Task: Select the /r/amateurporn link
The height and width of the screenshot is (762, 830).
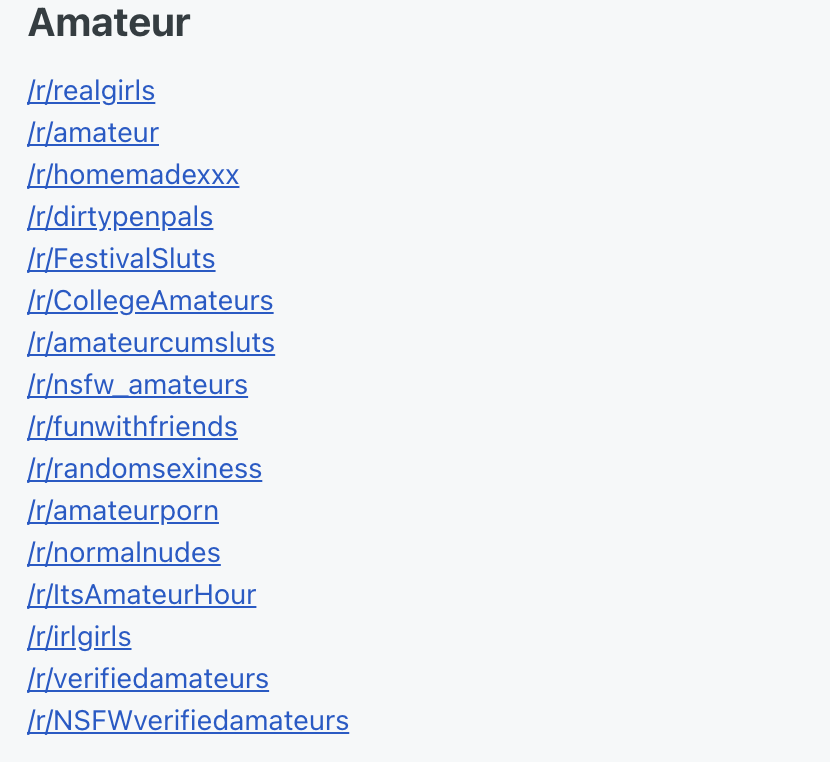Action: pos(123,511)
